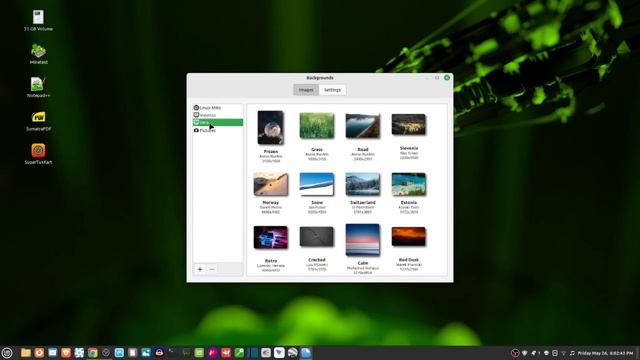Click the music note tray icon
The image size is (640, 360).
click(572, 353)
